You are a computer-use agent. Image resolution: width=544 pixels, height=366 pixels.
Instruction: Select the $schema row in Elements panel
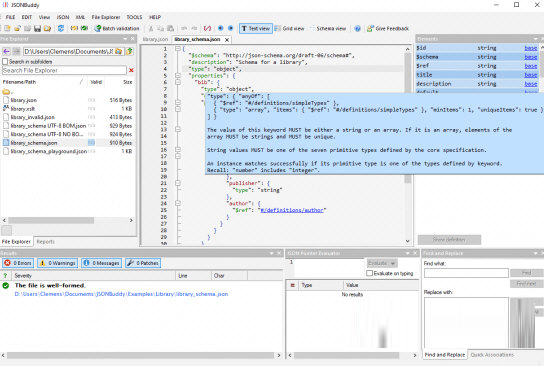(477, 57)
